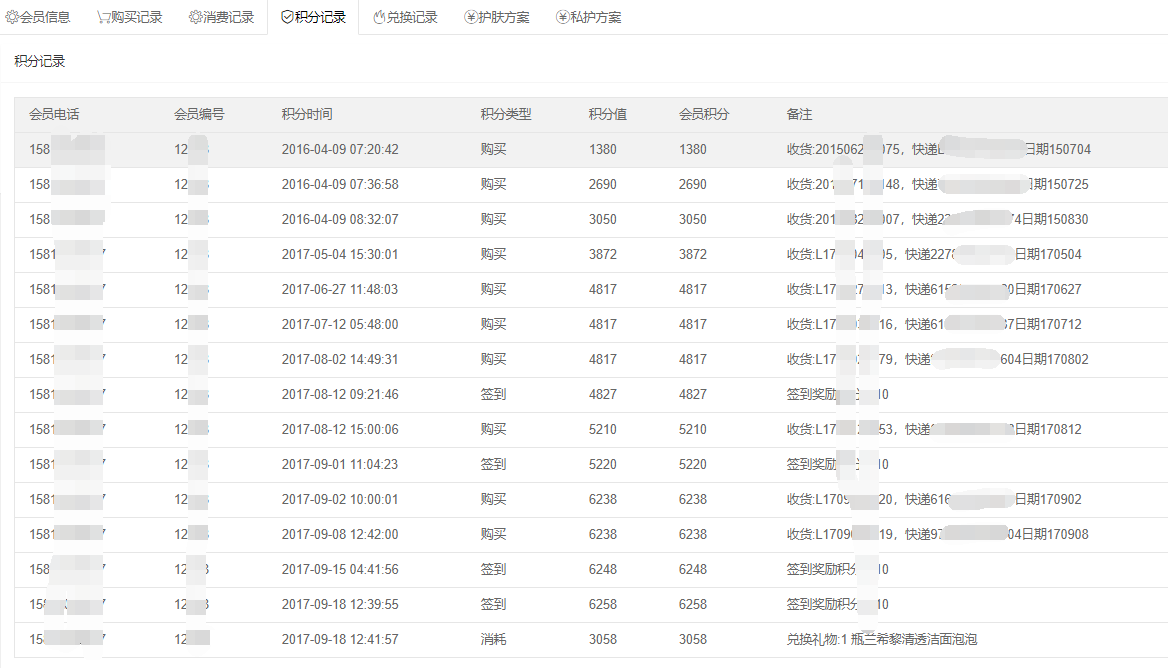The width and height of the screenshot is (1168, 668).
Task: Click the remark ending in 日期150704
Action: 939,150
